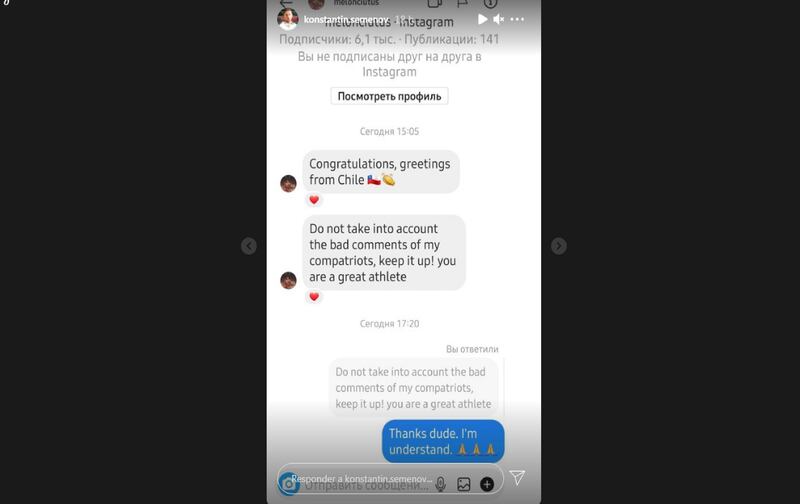800x504 pixels.
Task: Open the three-dot story options menu
Action: (517, 19)
